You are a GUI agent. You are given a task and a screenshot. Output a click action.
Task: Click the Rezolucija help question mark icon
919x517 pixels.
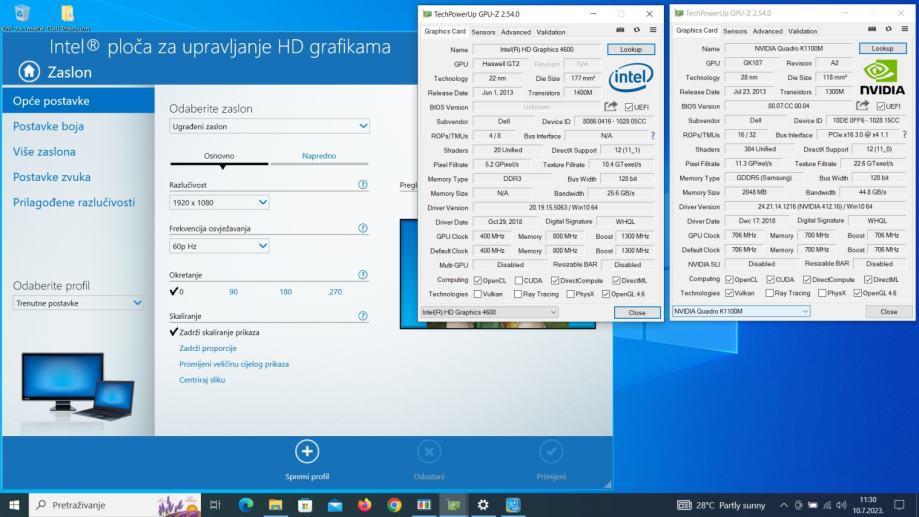point(362,185)
